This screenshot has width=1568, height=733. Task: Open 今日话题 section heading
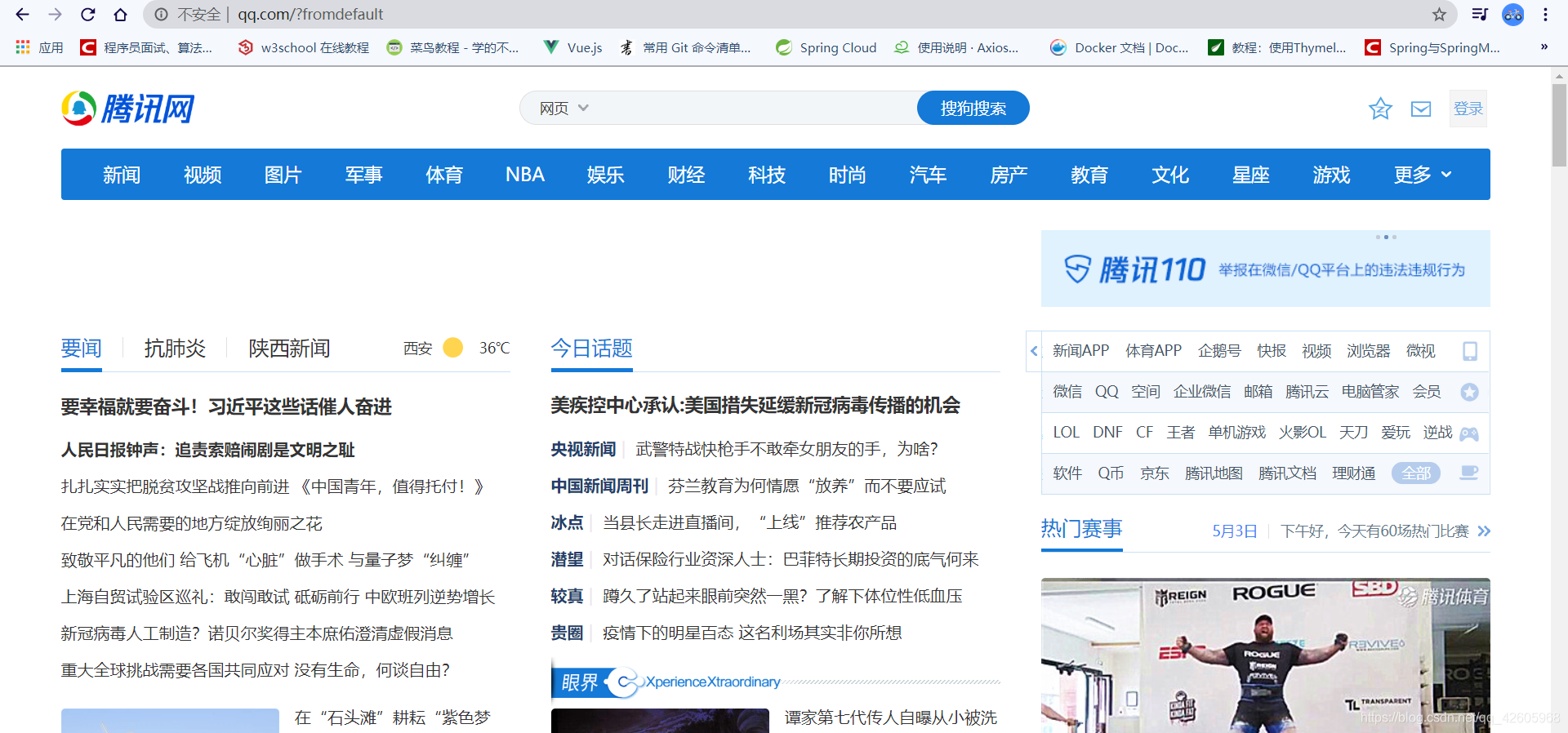pos(591,349)
